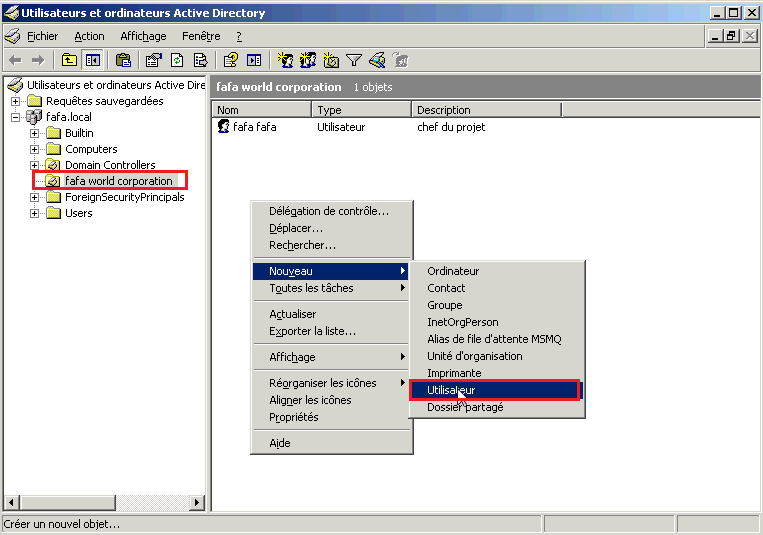Click the fafa.local domain icon in tree
Viewport: 763px width, 535px height.
(x=34, y=117)
